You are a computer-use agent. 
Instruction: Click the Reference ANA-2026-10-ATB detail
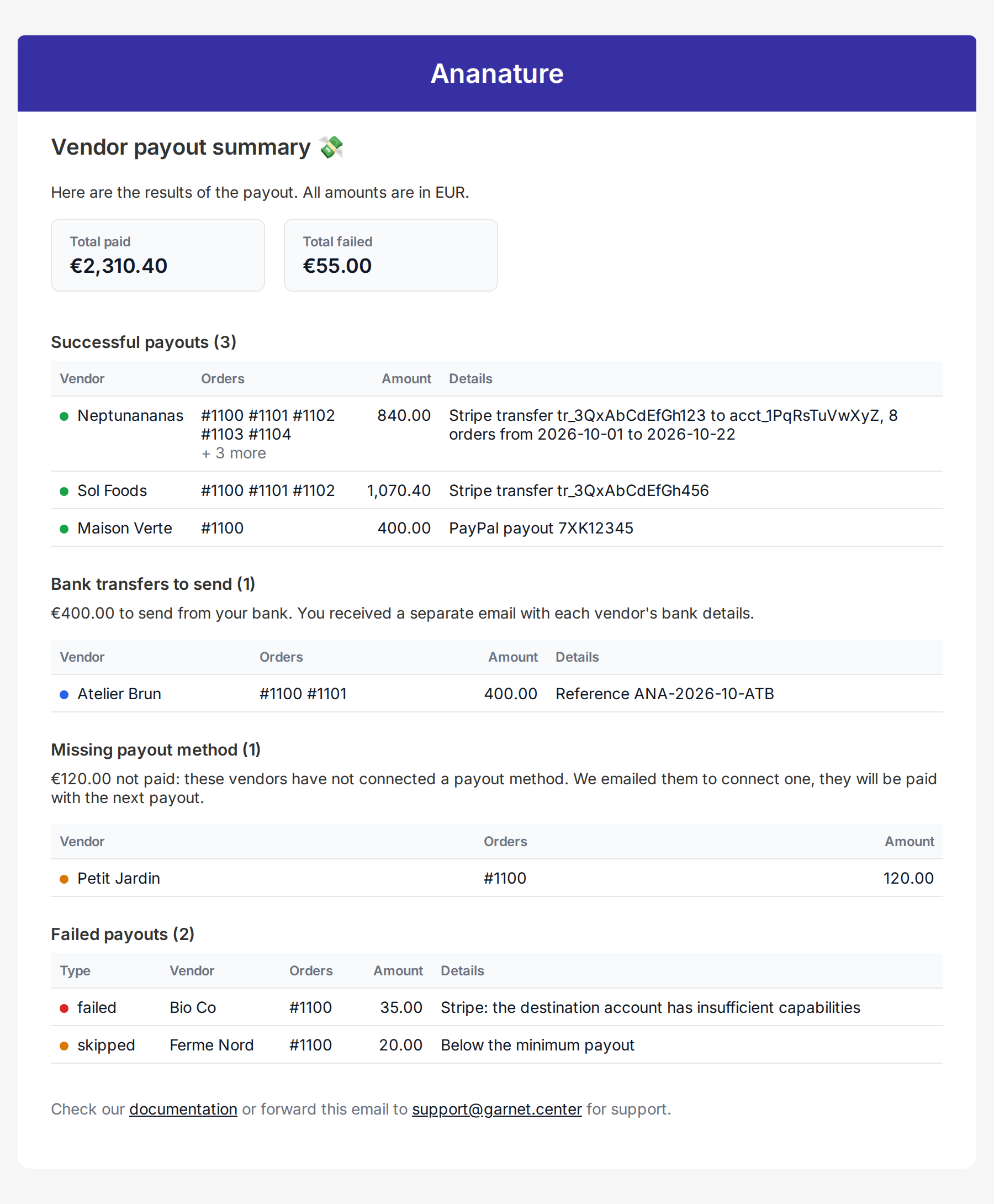click(x=665, y=693)
